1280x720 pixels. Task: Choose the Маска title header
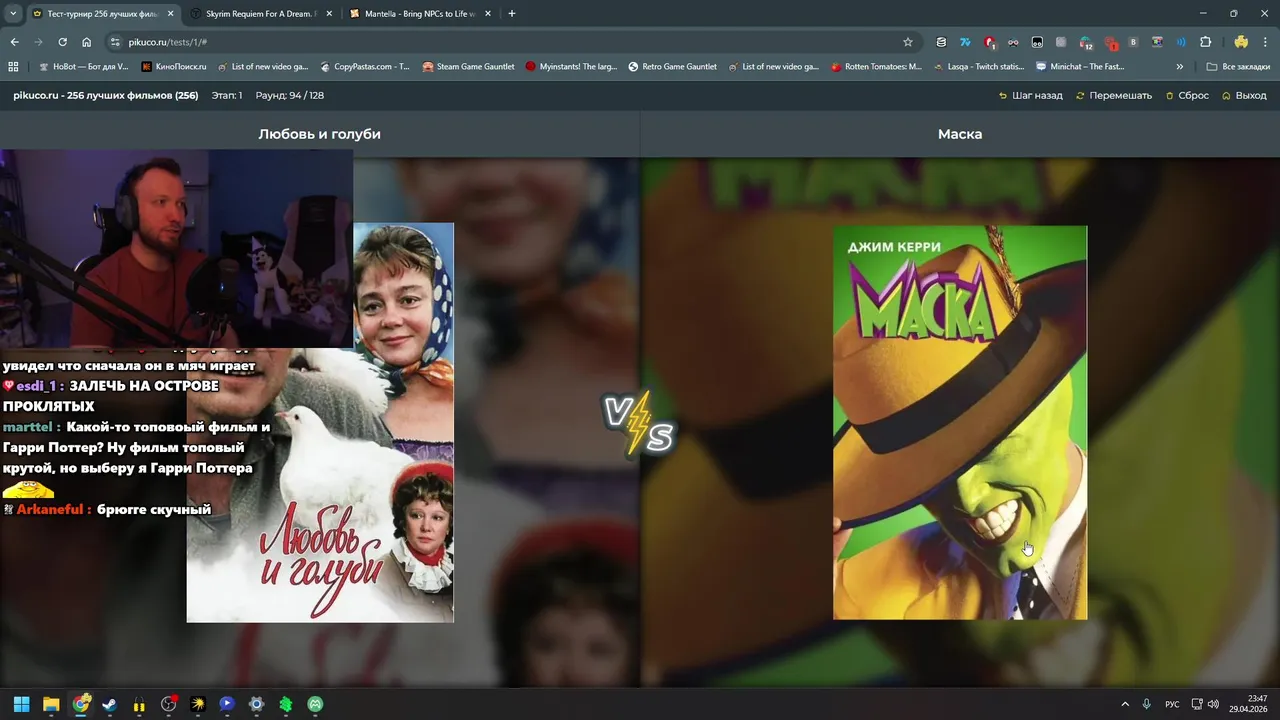tap(960, 134)
